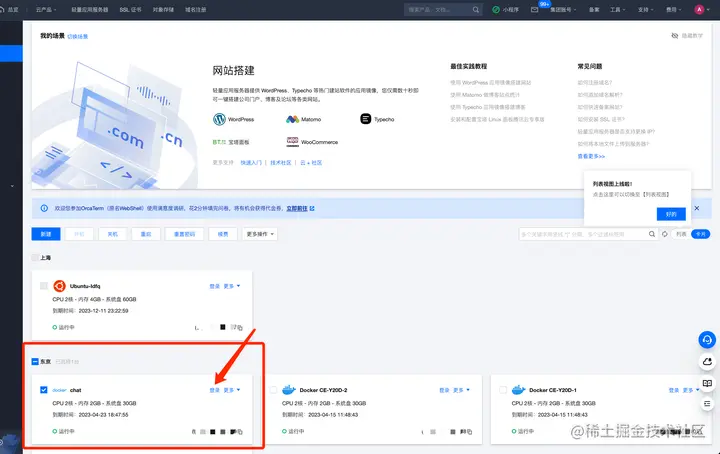The width and height of the screenshot is (720, 454).
Task: Open 对象存储 in top navigation
Action: tap(163, 10)
